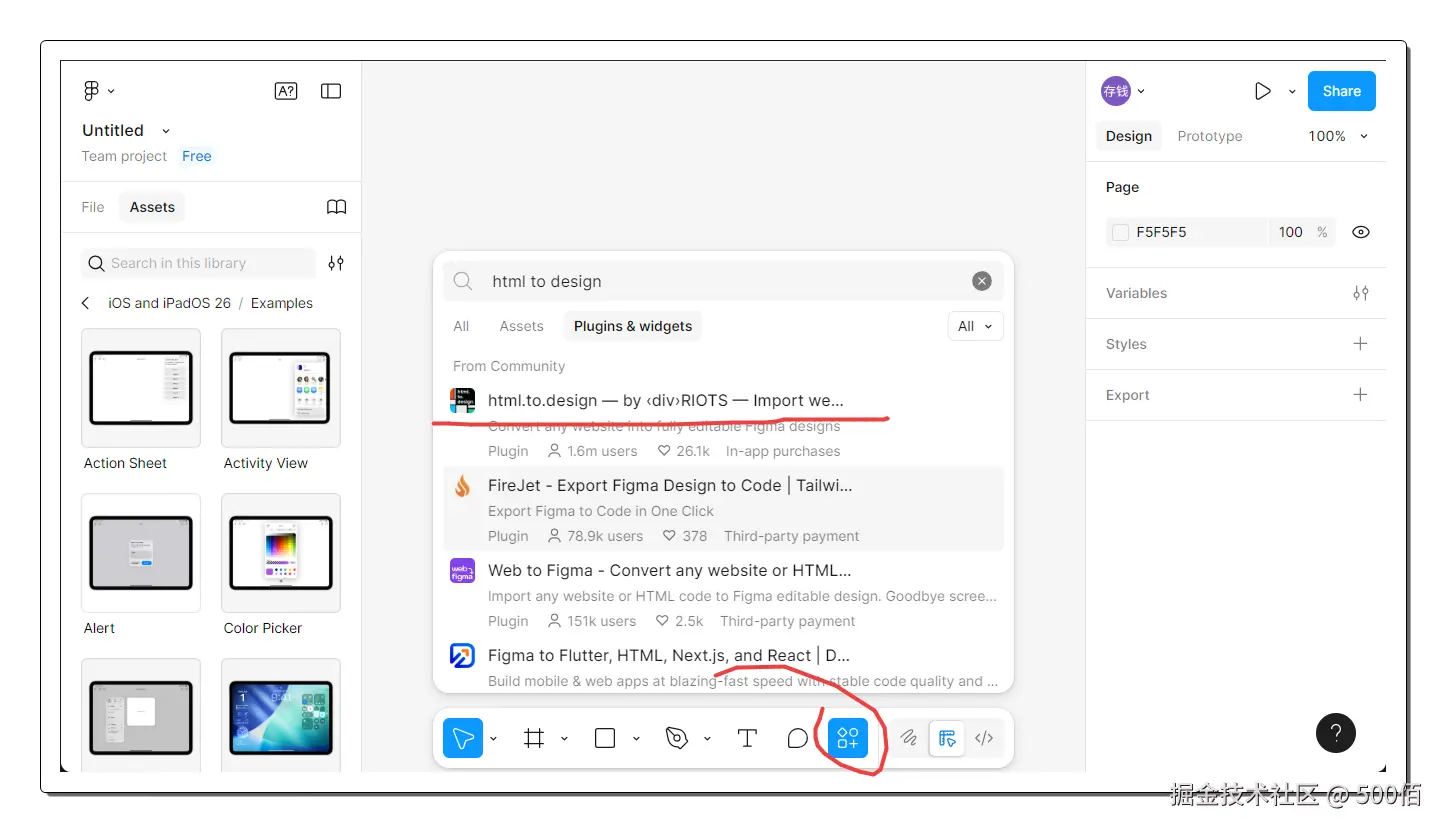Select the Assets search results tab

[x=521, y=326]
